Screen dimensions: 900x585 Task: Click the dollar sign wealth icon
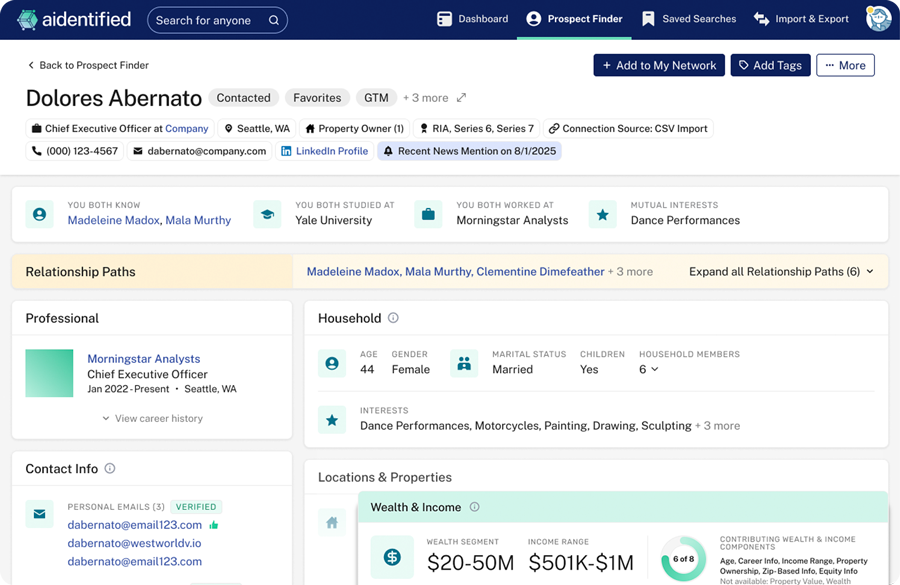[x=392, y=557]
